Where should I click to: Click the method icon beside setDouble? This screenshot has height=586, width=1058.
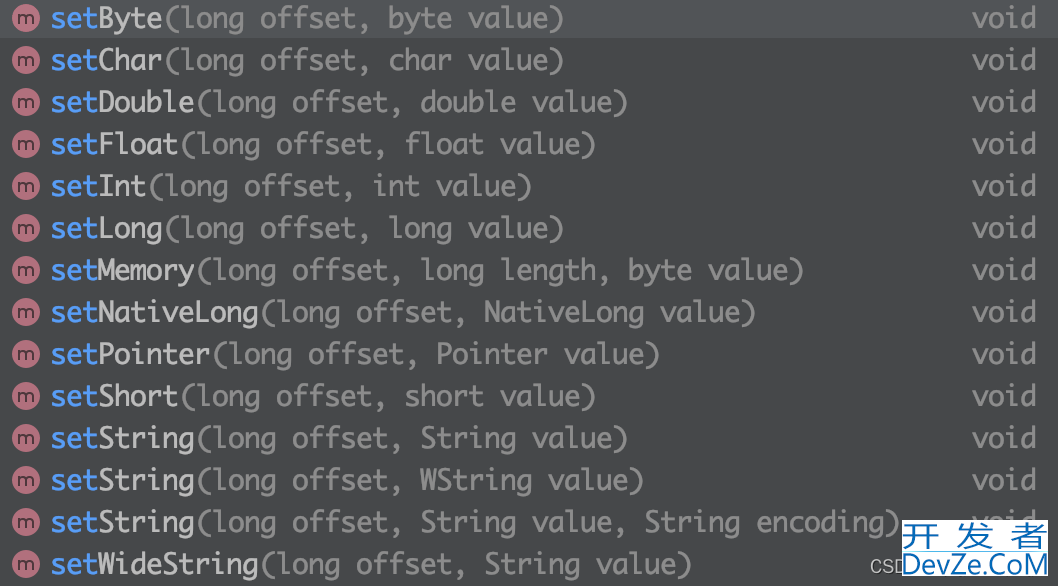coord(26,103)
